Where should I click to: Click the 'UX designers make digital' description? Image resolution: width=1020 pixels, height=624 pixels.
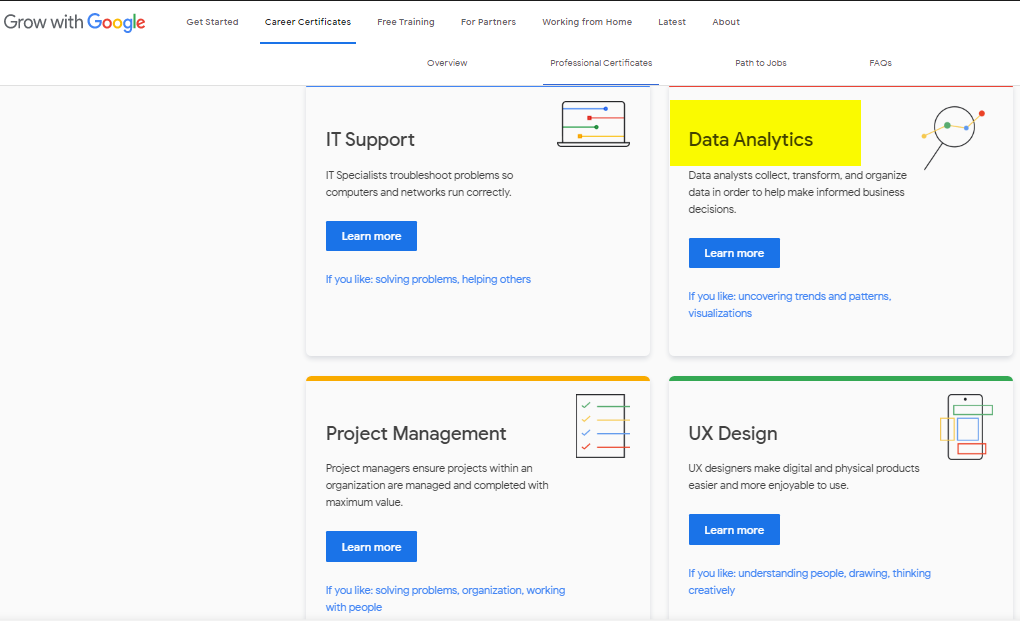point(804,477)
